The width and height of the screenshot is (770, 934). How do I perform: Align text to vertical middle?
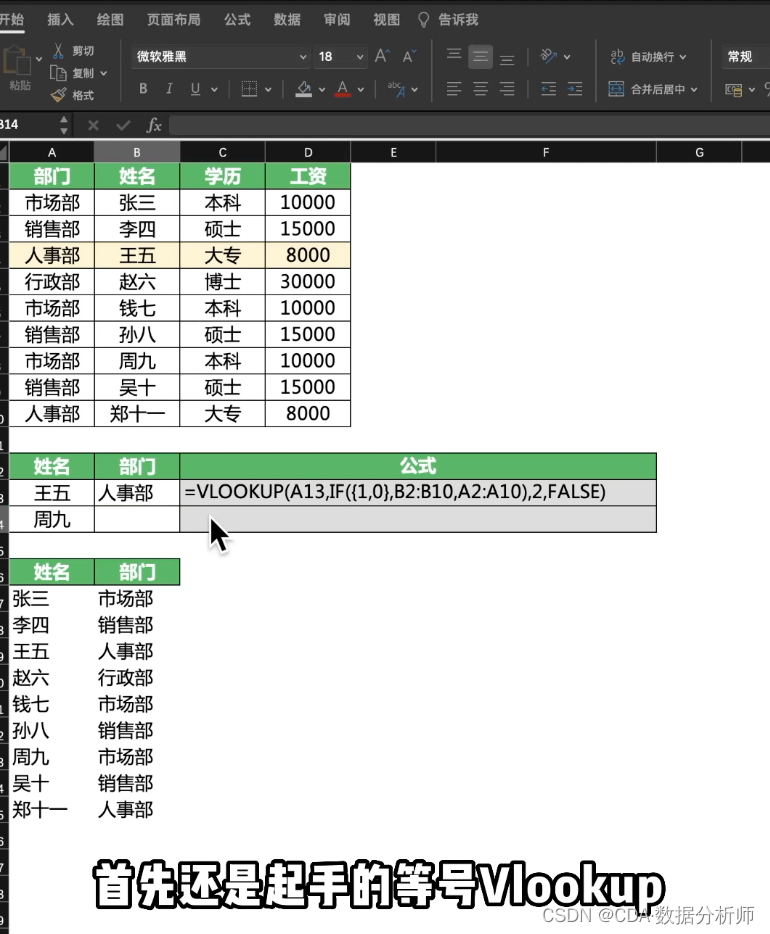[x=480, y=57]
